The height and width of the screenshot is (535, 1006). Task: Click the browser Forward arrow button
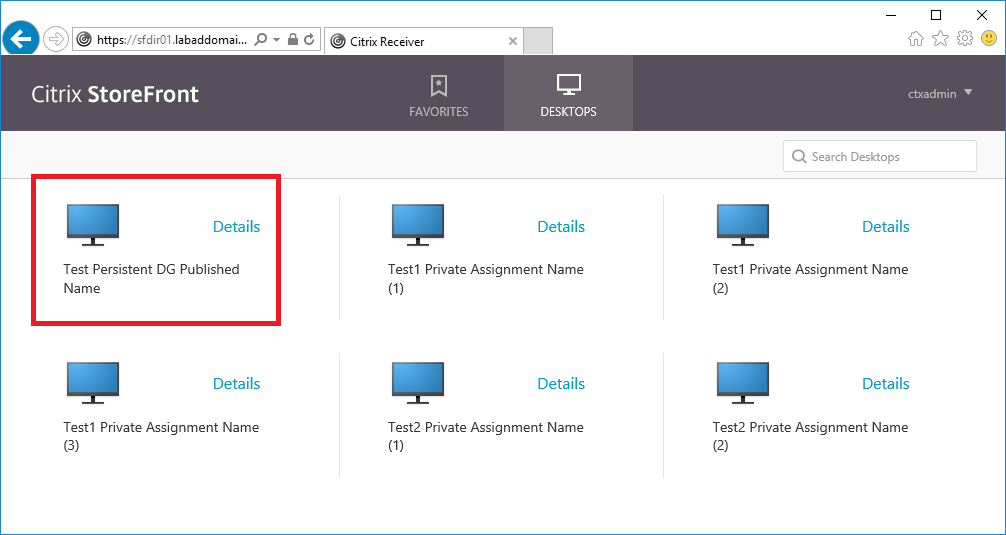56,40
